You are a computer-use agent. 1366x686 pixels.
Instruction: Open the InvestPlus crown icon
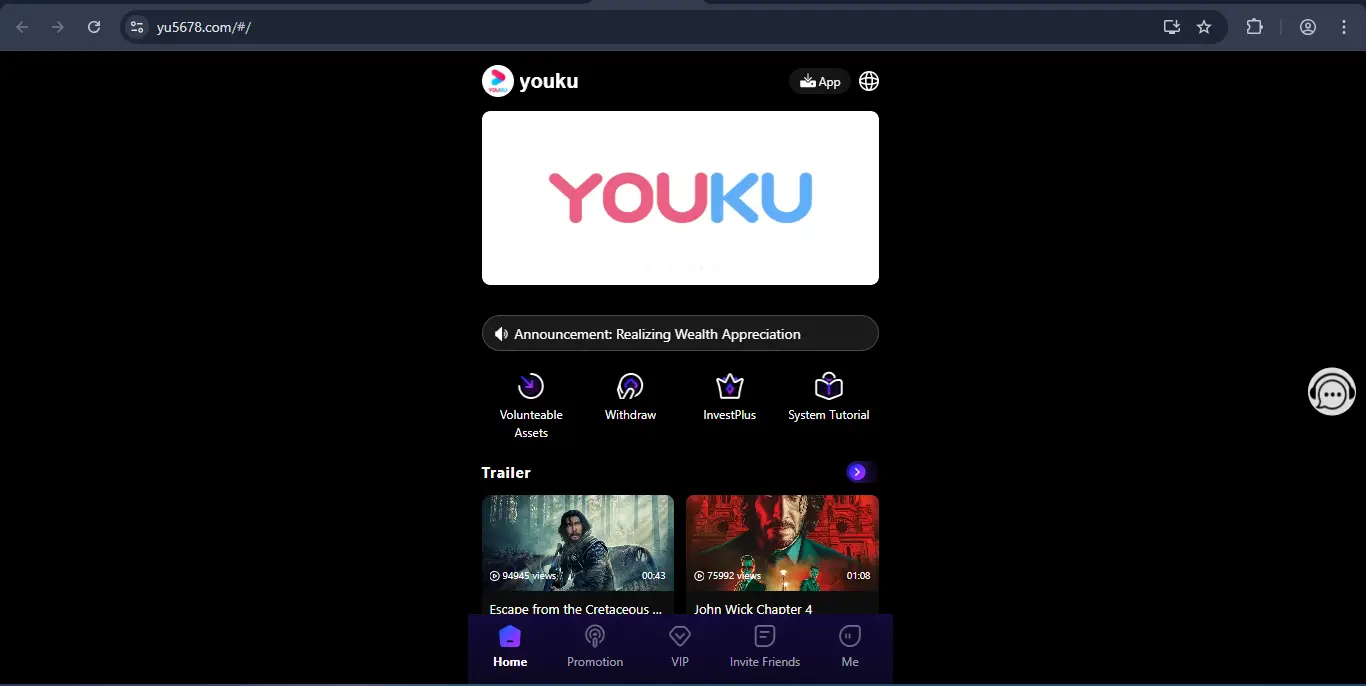tap(730, 387)
